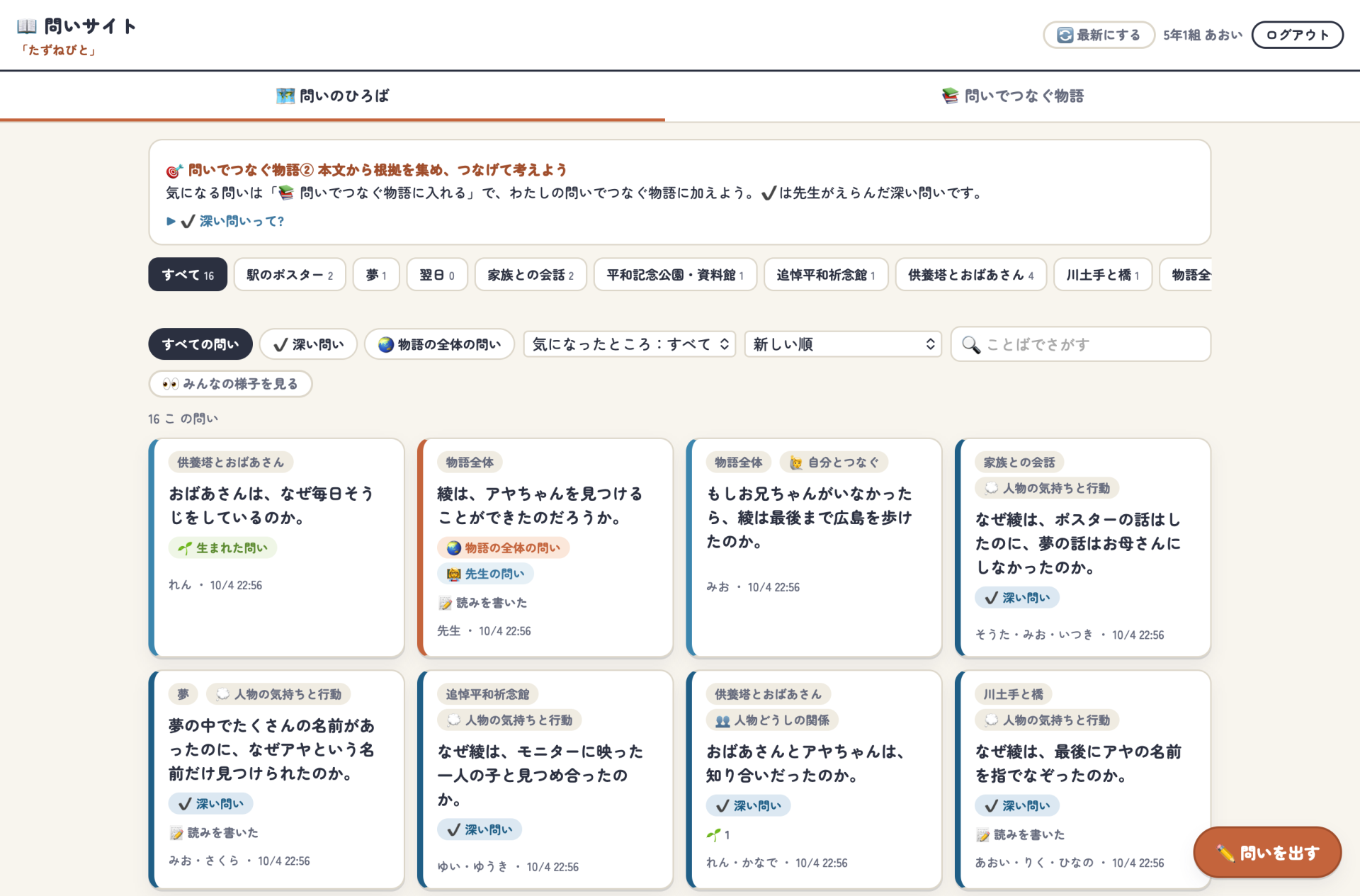Switch to 問いのひろば tab
The width and height of the screenshot is (1360, 896).
[x=332, y=96]
